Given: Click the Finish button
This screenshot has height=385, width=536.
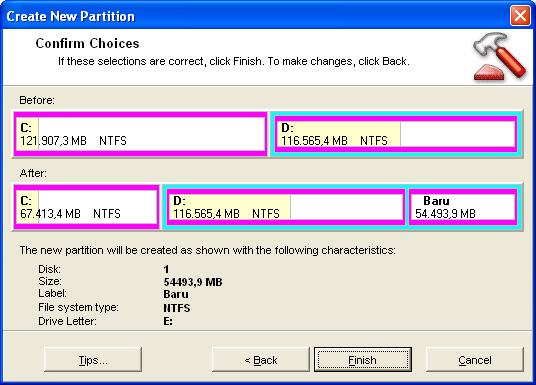Looking at the screenshot, I should click(363, 360).
